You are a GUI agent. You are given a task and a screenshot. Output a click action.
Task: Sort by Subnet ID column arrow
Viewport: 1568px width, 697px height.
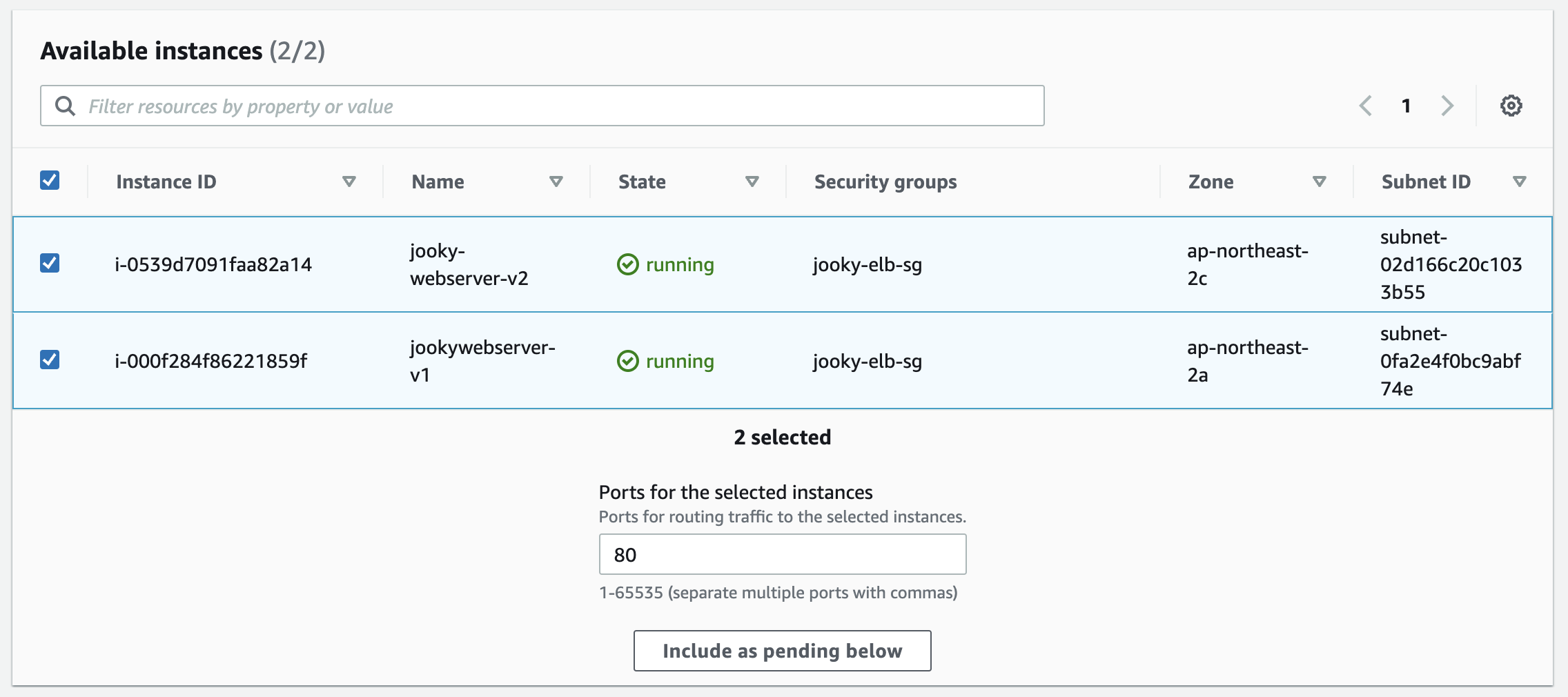(x=1519, y=181)
